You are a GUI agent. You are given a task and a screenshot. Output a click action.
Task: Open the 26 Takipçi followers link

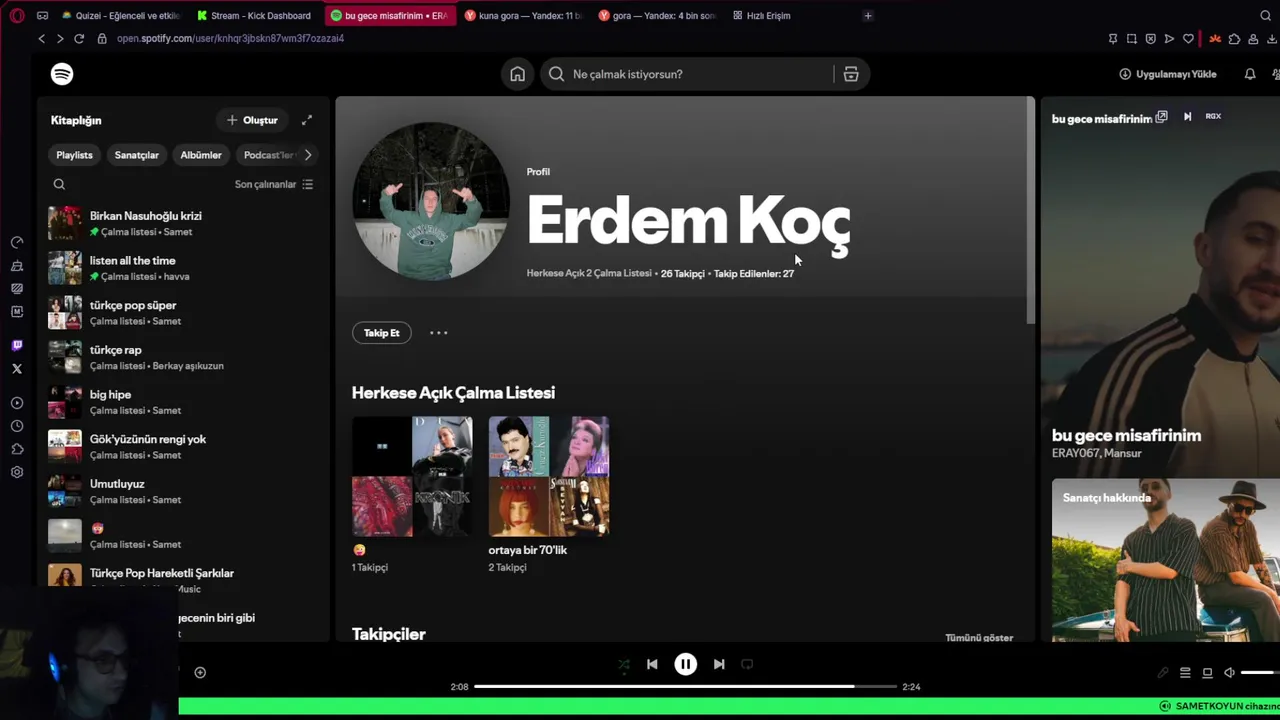(682, 273)
